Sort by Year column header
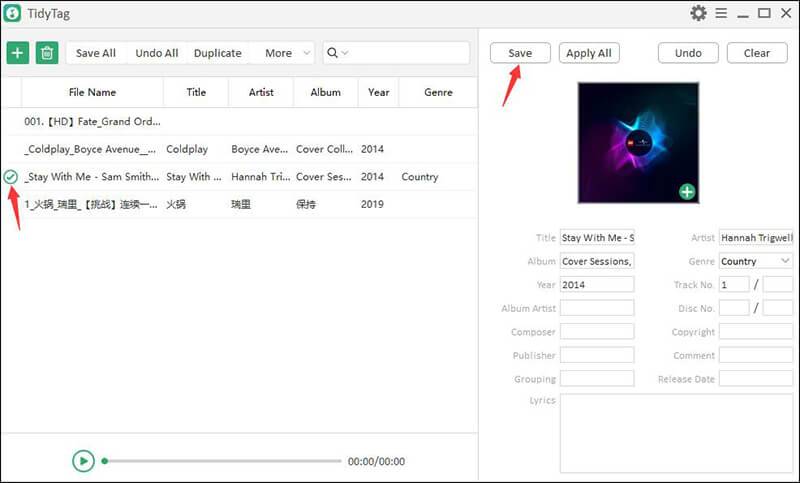This screenshot has height=483, width=800. click(x=379, y=92)
